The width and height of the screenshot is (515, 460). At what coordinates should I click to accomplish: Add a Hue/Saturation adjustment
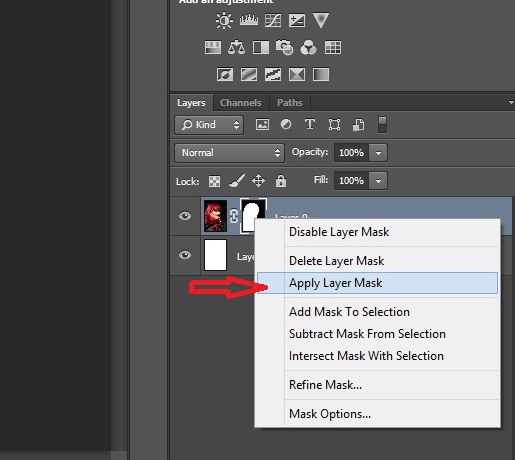tap(213, 47)
